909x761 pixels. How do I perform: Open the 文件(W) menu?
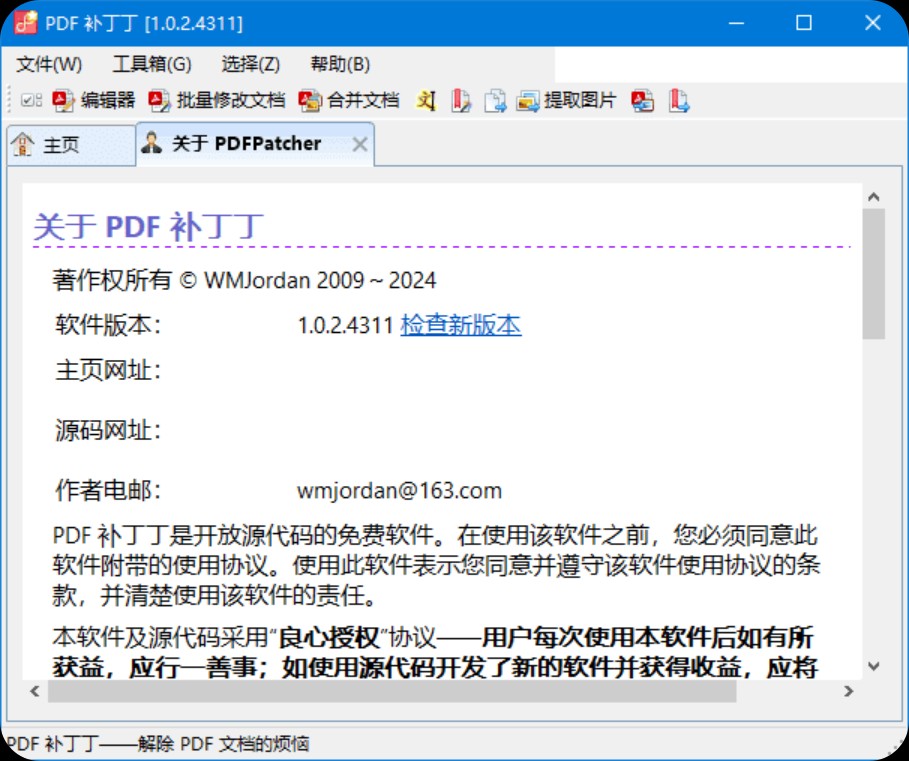(x=49, y=64)
